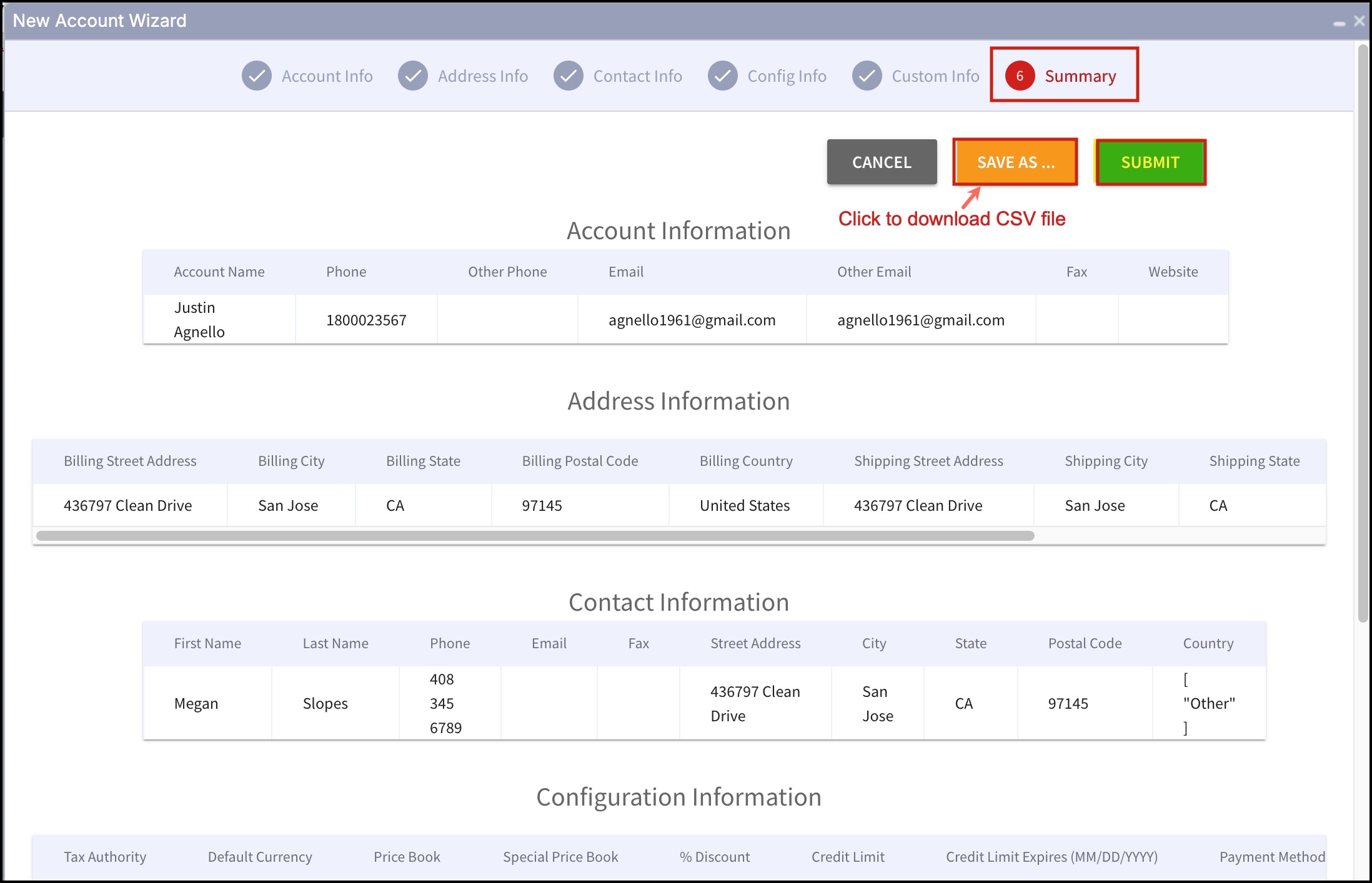1372x883 pixels.
Task: Select the shipping city San Jose cell
Action: click(1106, 505)
